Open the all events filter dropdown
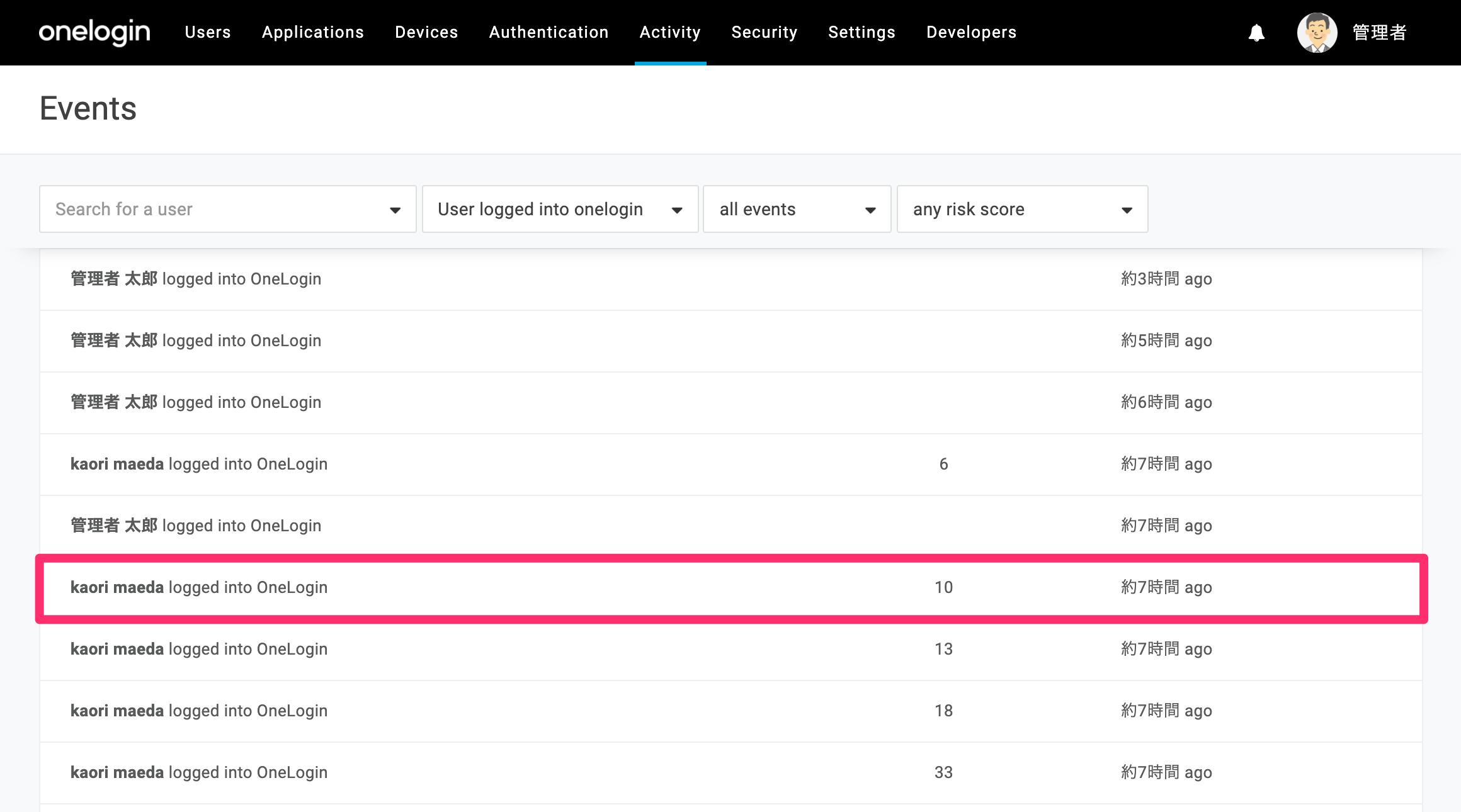This screenshot has width=1461, height=812. coord(797,209)
